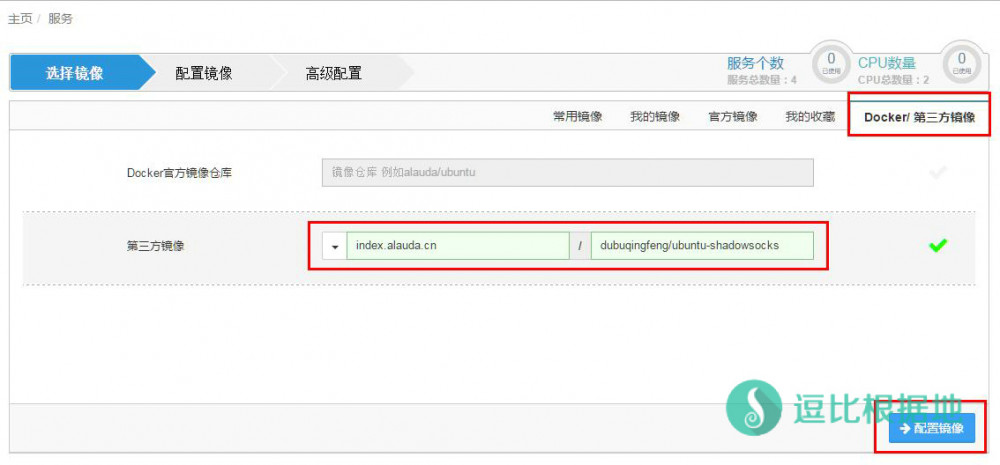Jump to the 高级配置 wizard step
Viewport: 1000px width, 465px height.
coord(333,73)
